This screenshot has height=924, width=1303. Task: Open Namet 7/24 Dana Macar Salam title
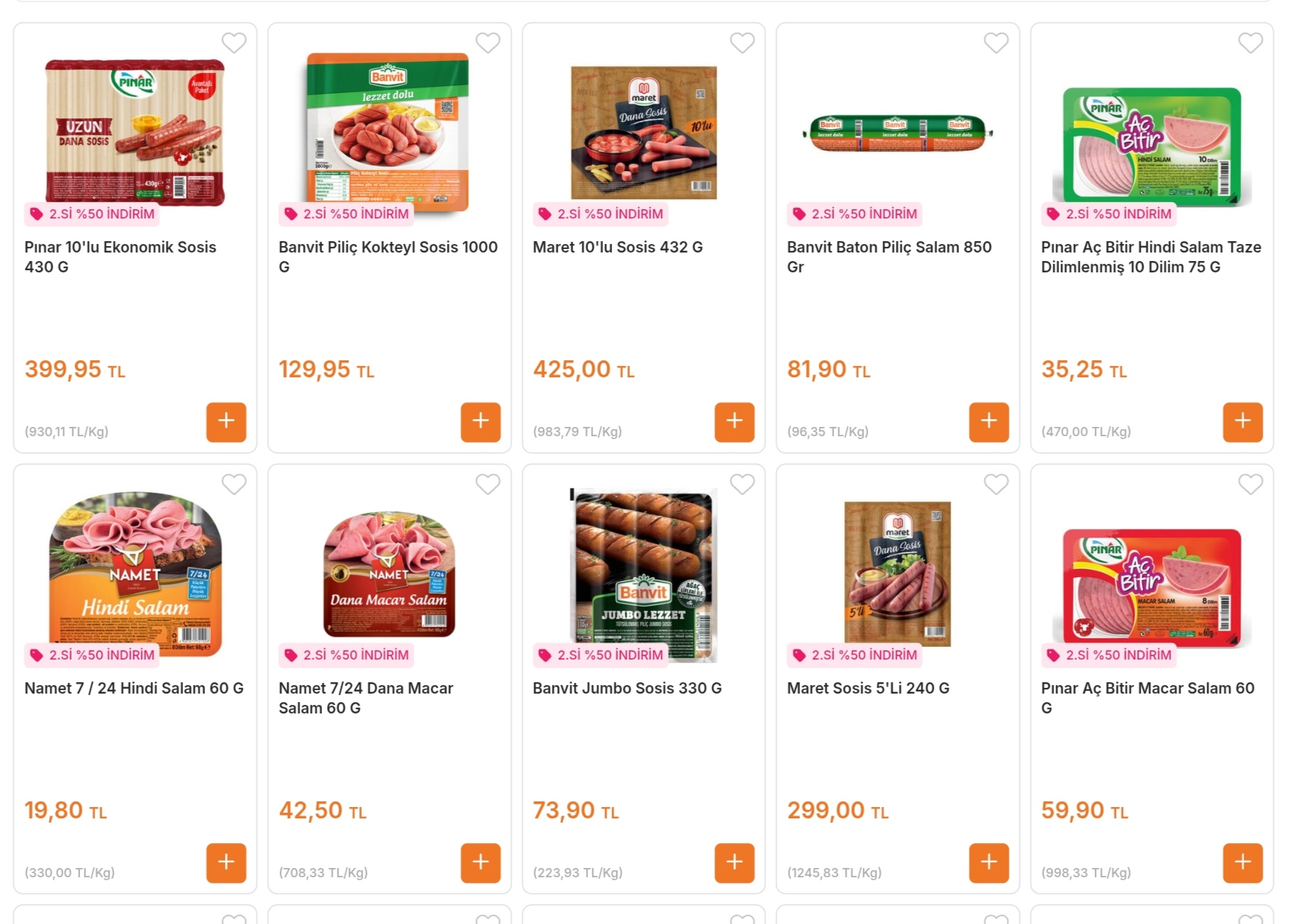point(366,698)
